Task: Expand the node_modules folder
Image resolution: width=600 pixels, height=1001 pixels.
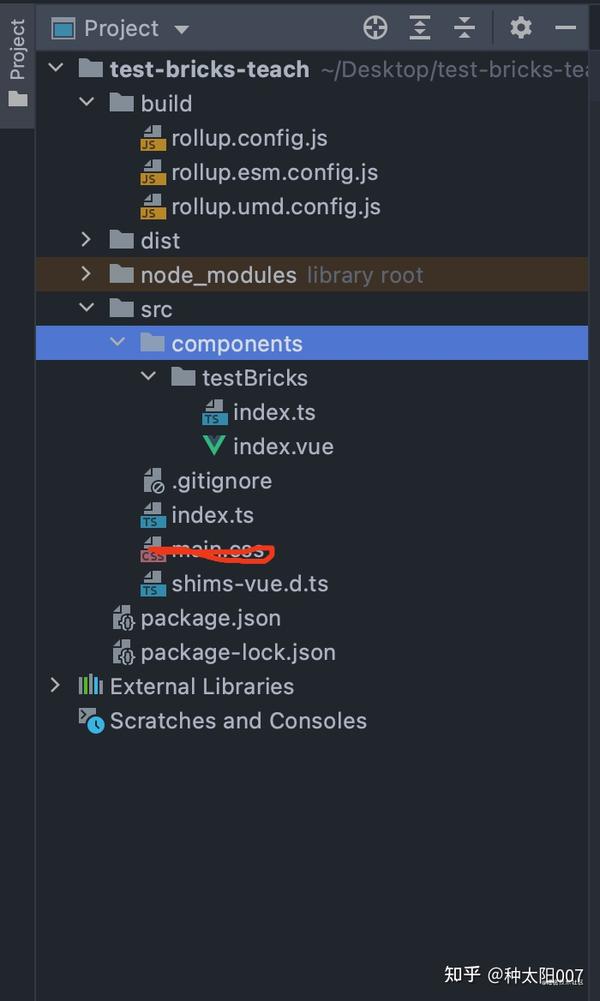Action: pos(86,275)
